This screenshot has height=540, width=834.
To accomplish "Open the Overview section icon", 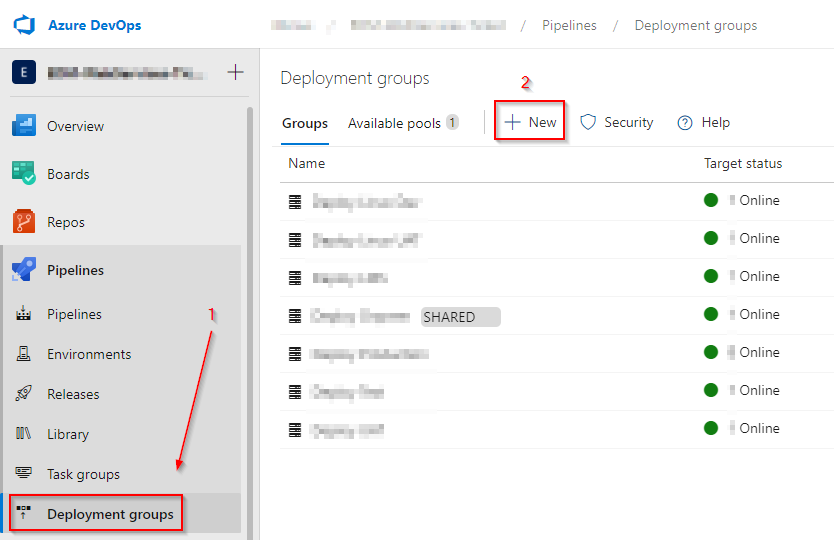I will point(24,126).
